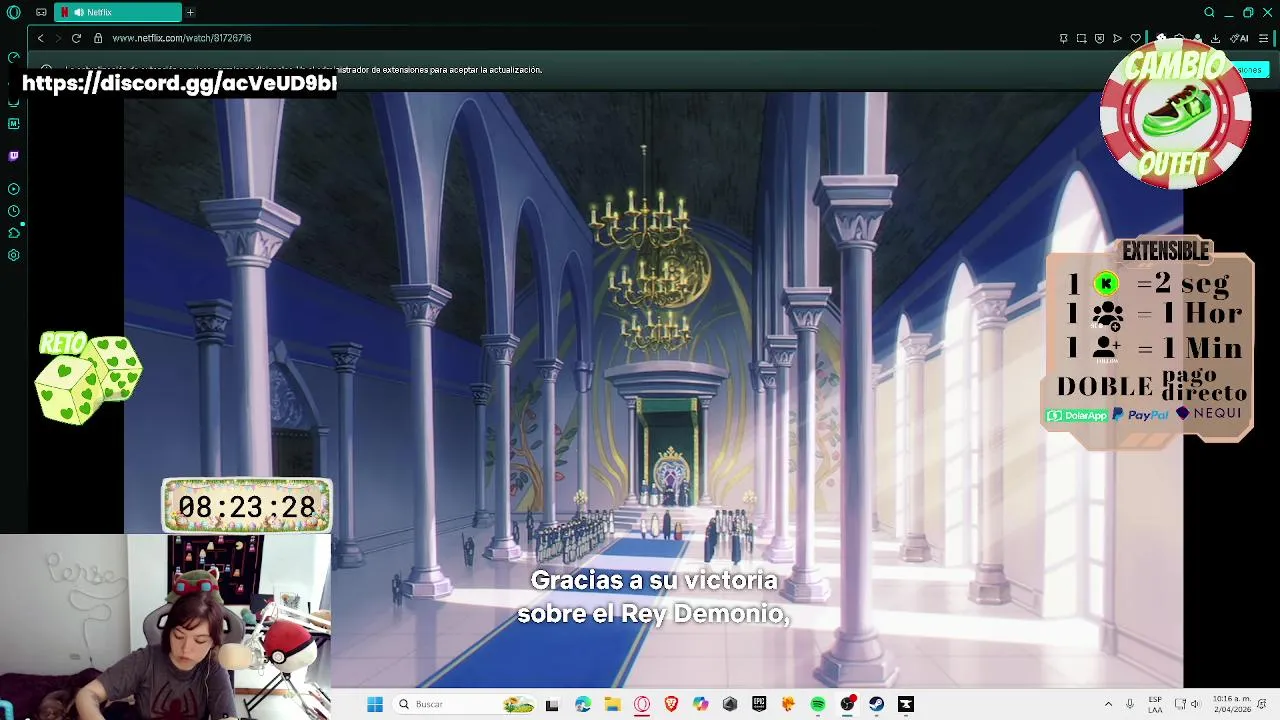Open the flow send arrow icon
Viewport: 1280px width, 720px height.
point(1117,38)
